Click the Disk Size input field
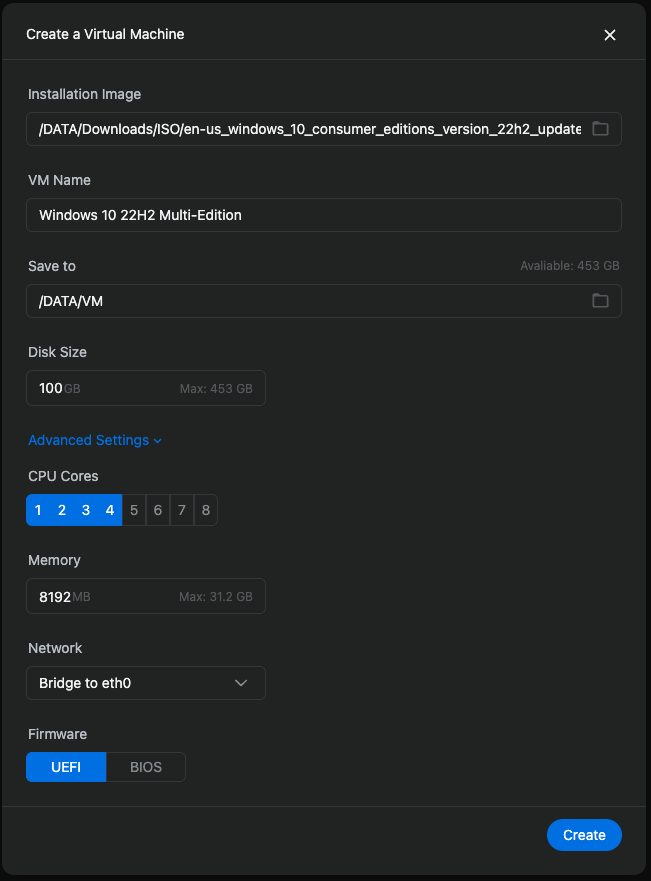The width and height of the screenshot is (651, 881). [146, 388]
